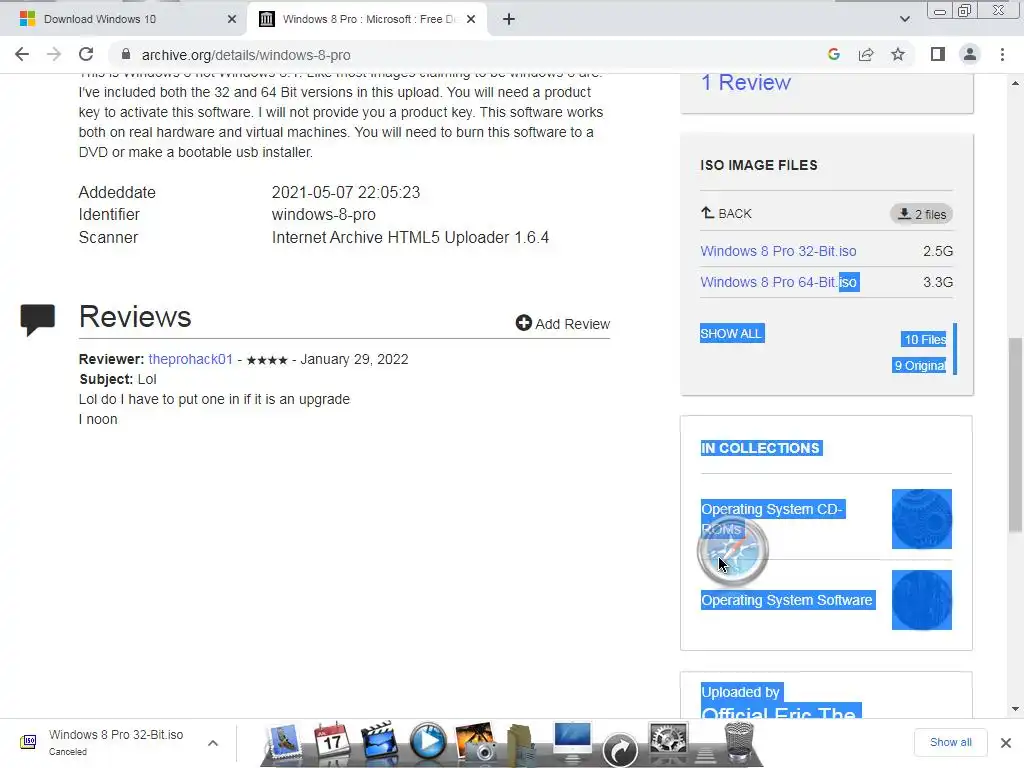1024x768 pixels.
Task: Open the Chrome profile avatar
Action: tap(970, 54)
